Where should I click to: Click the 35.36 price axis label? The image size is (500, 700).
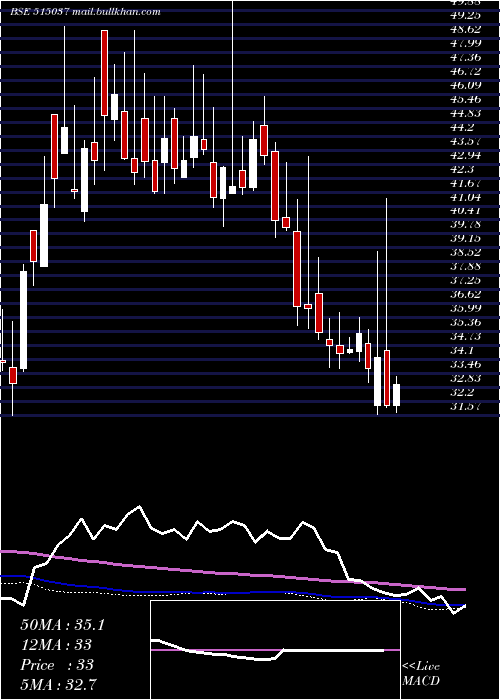coord(465,323)
